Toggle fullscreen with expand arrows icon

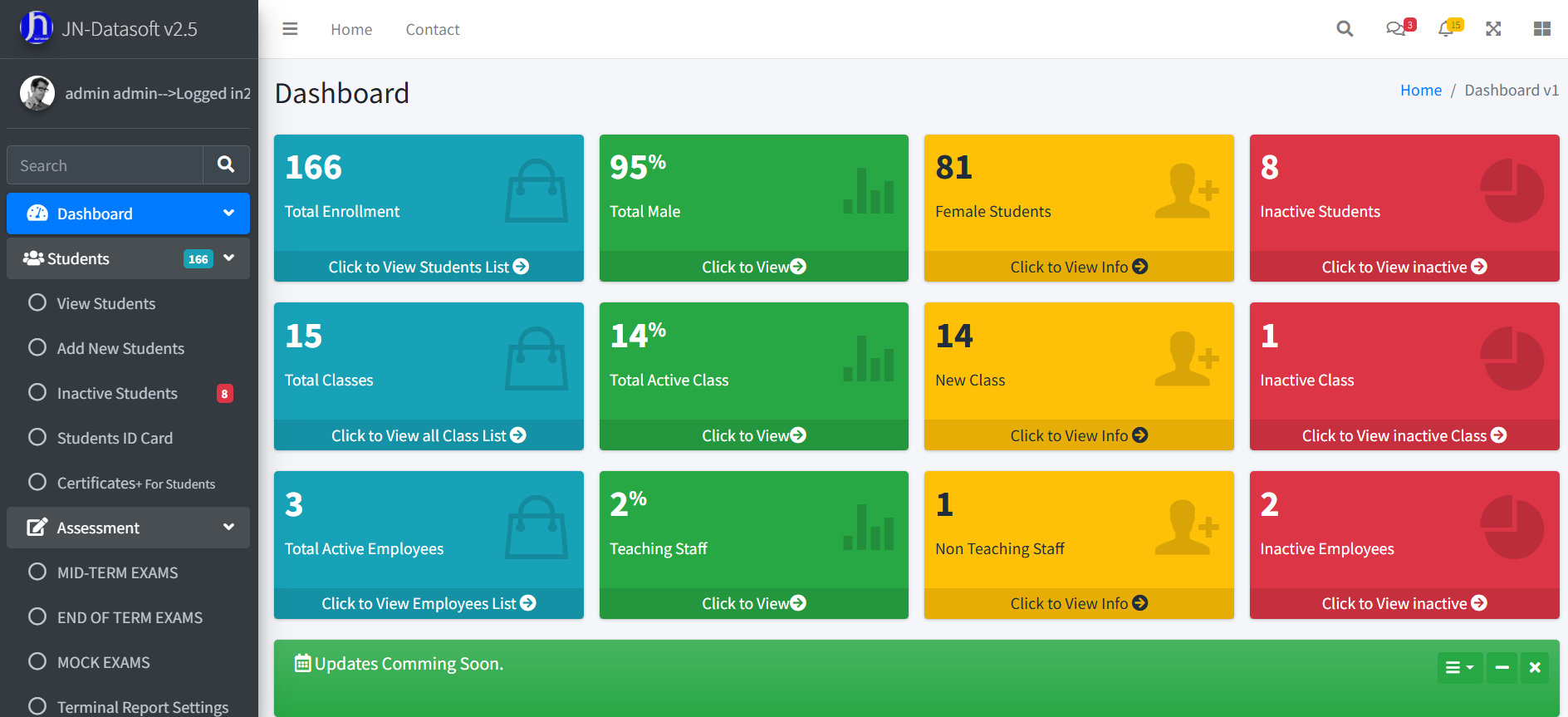click(1493, 29)
